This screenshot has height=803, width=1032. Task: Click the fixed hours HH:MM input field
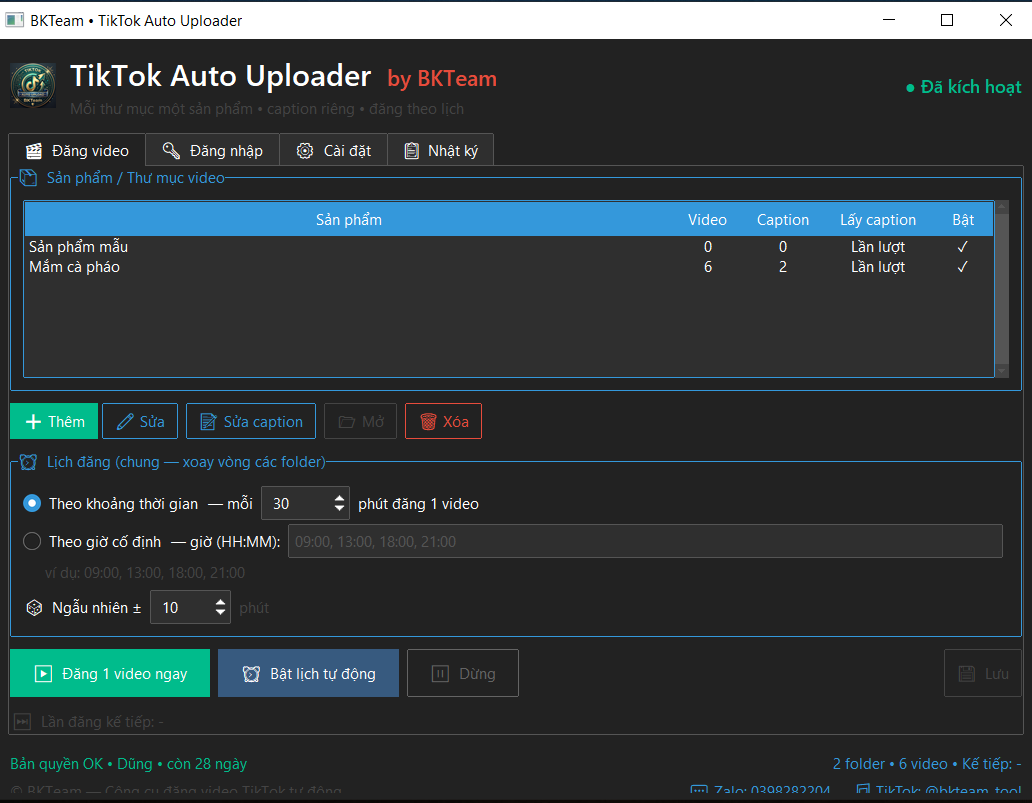click(x=645, y=541)
